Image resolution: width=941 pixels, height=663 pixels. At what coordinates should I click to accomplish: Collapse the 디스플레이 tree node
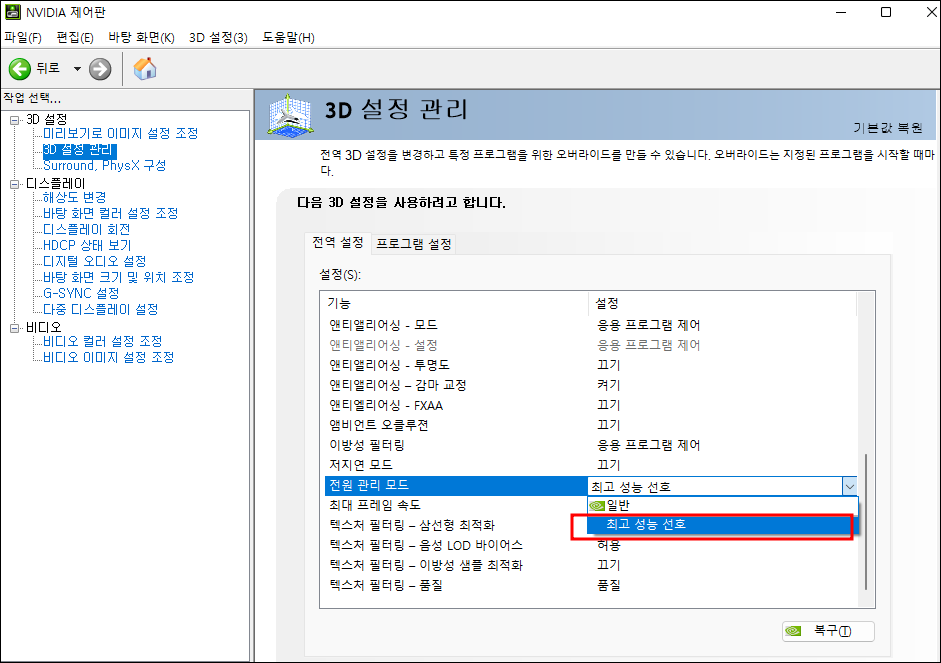14,184
